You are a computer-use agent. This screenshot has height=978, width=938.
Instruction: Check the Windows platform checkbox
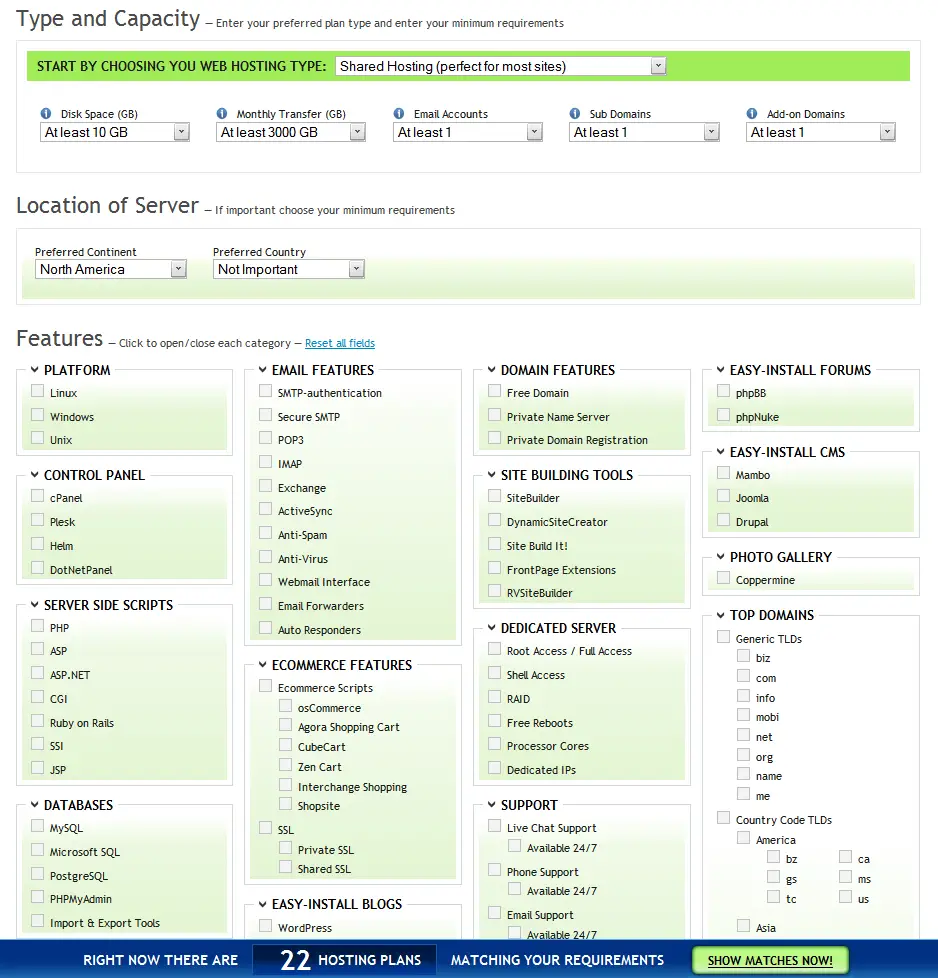point(37,415)
